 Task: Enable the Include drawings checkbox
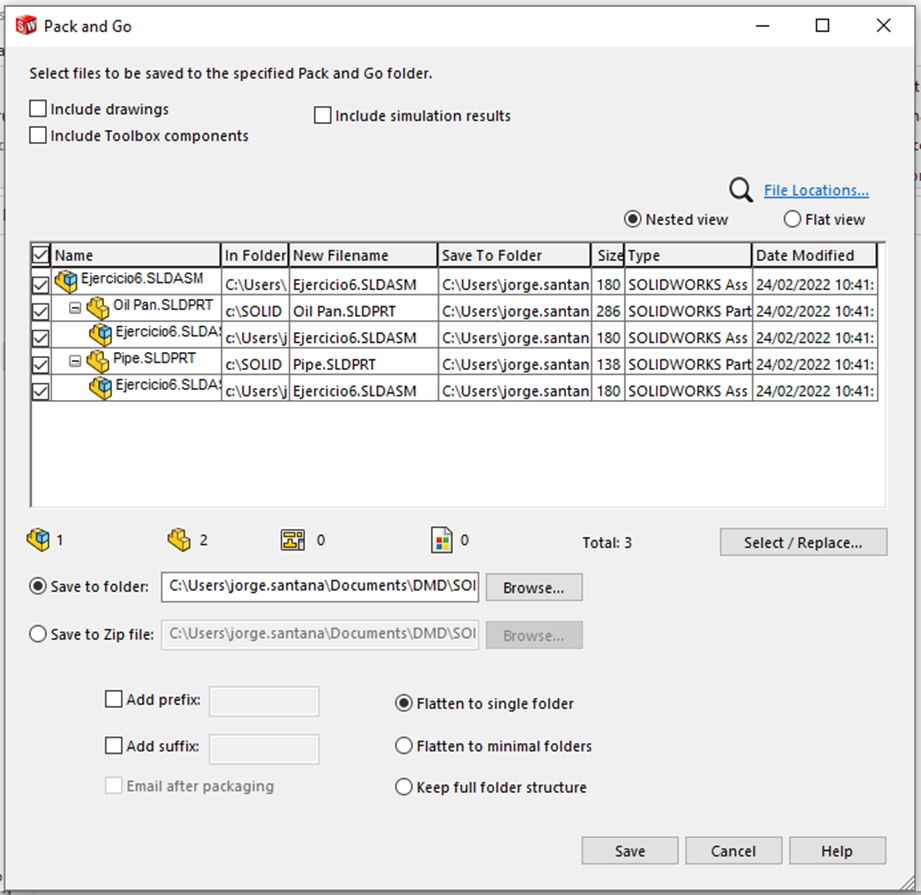coord(38,109)
